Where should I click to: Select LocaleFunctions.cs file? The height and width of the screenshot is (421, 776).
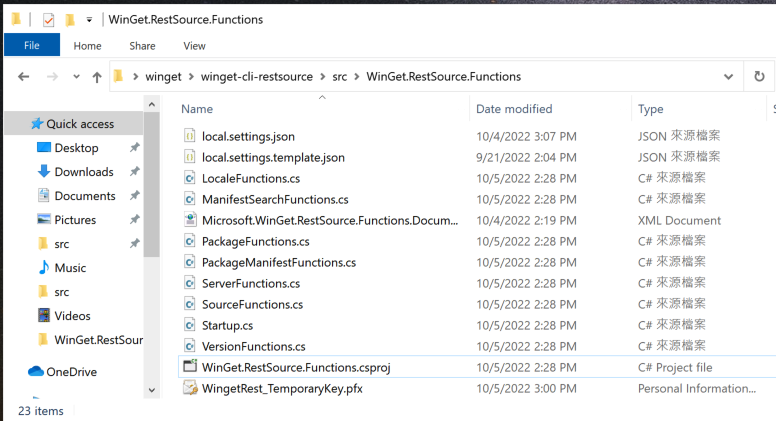point(251,178)
